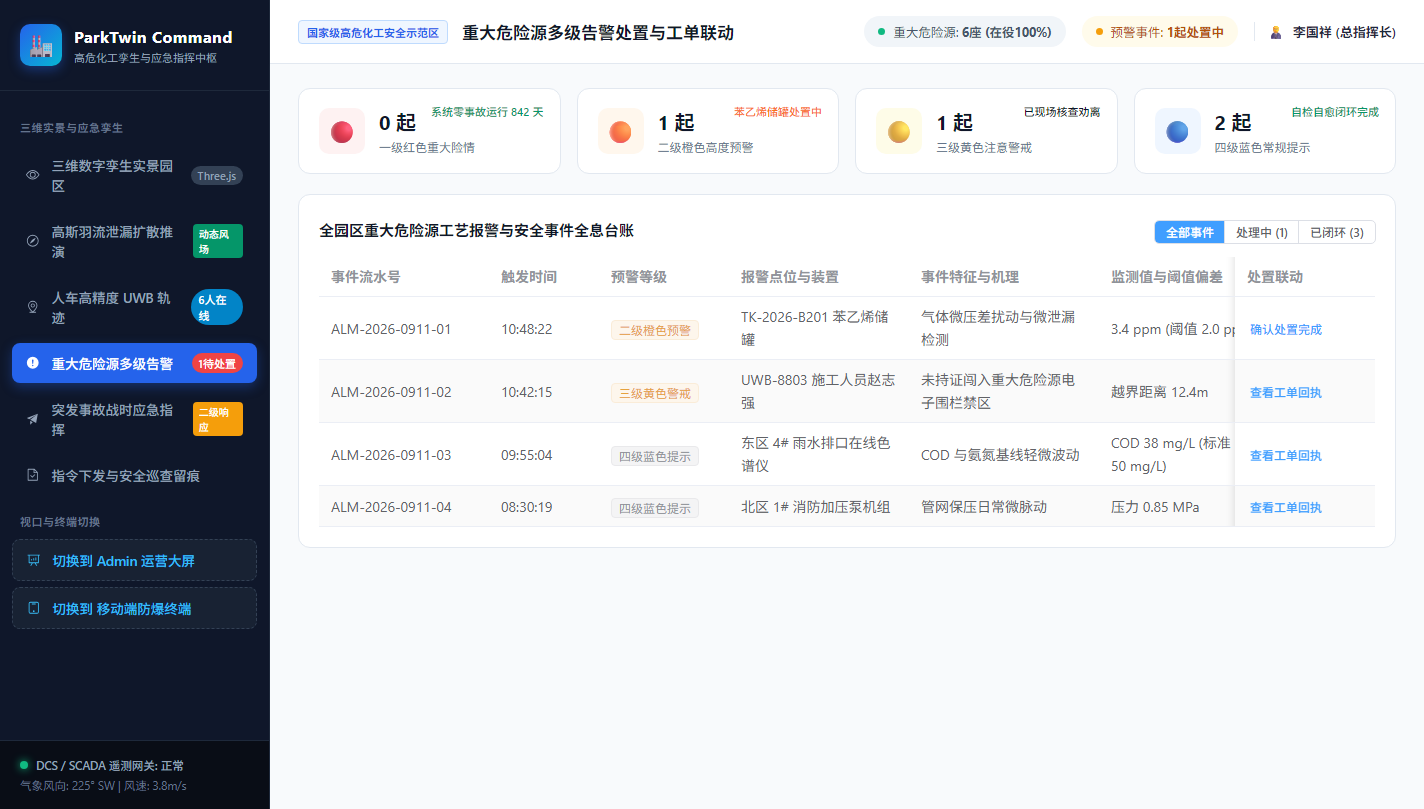Click the red sphere icon for 一级红色重大险情
Screen dimensions: 1424x809
click(x=342, y=131)
